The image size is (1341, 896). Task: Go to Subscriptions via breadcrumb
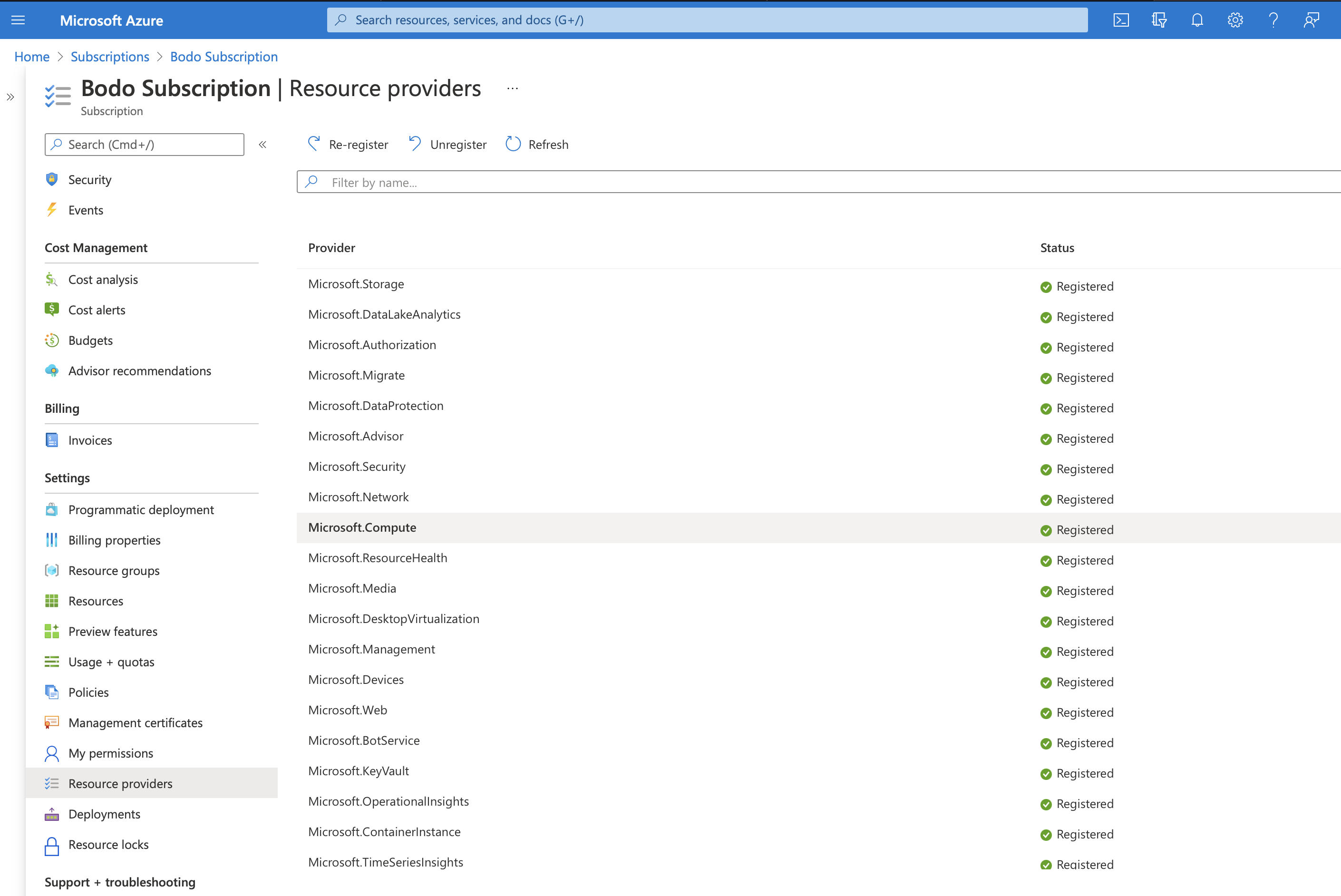point(110,57)
